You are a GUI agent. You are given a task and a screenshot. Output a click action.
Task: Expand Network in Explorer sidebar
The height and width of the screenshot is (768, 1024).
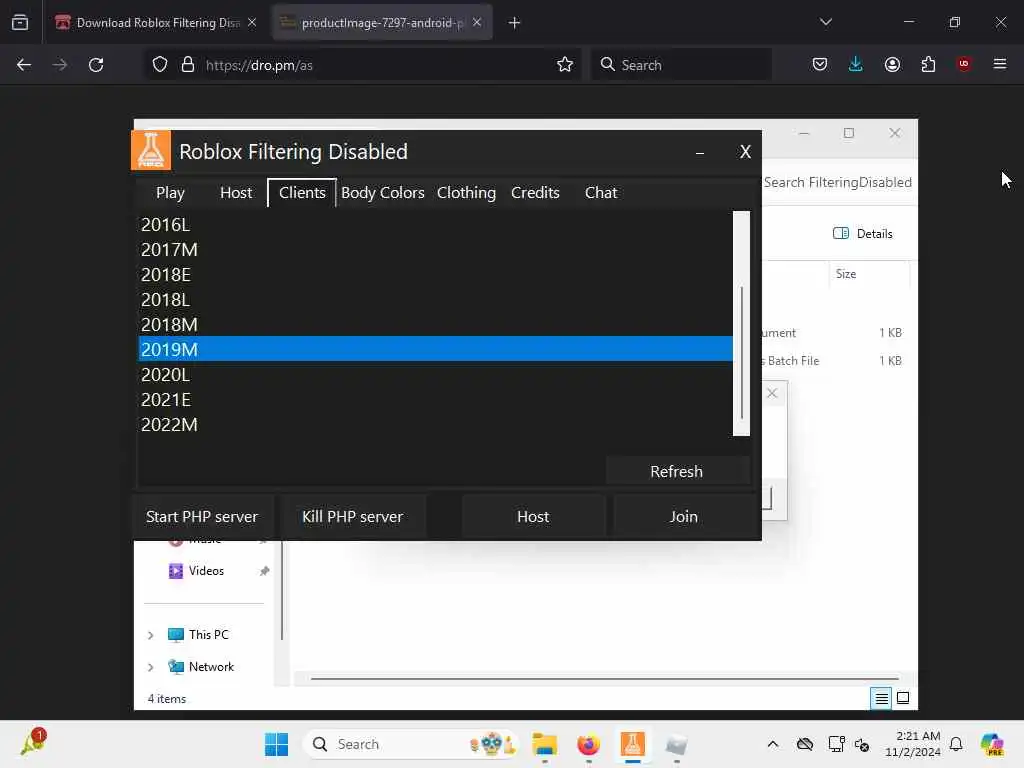point(150,667)
